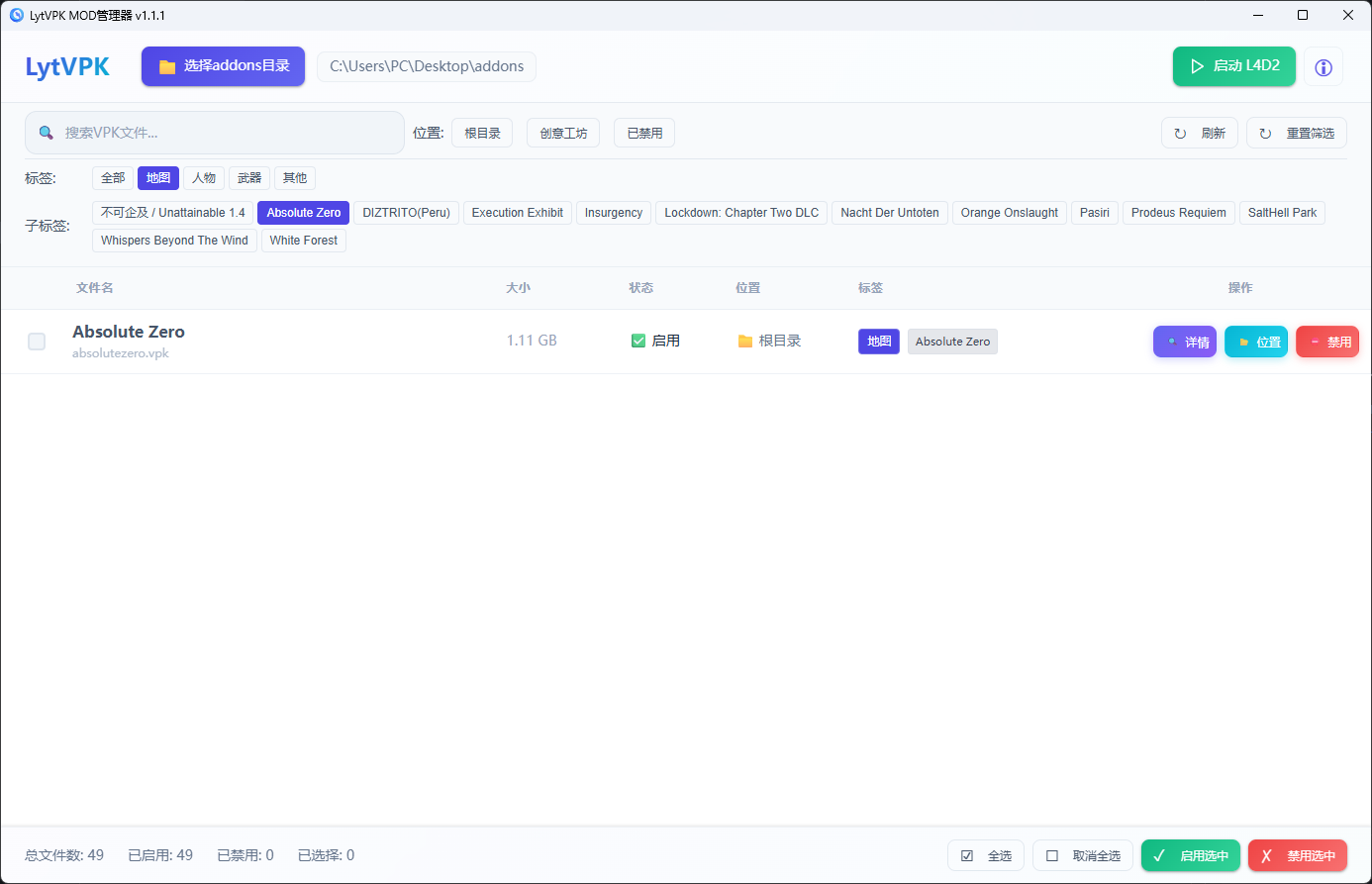The width and height of the screenshot is (1372, 884).
Task: Reset filters with the 重置筛选 button
Action: point(1296,133)
